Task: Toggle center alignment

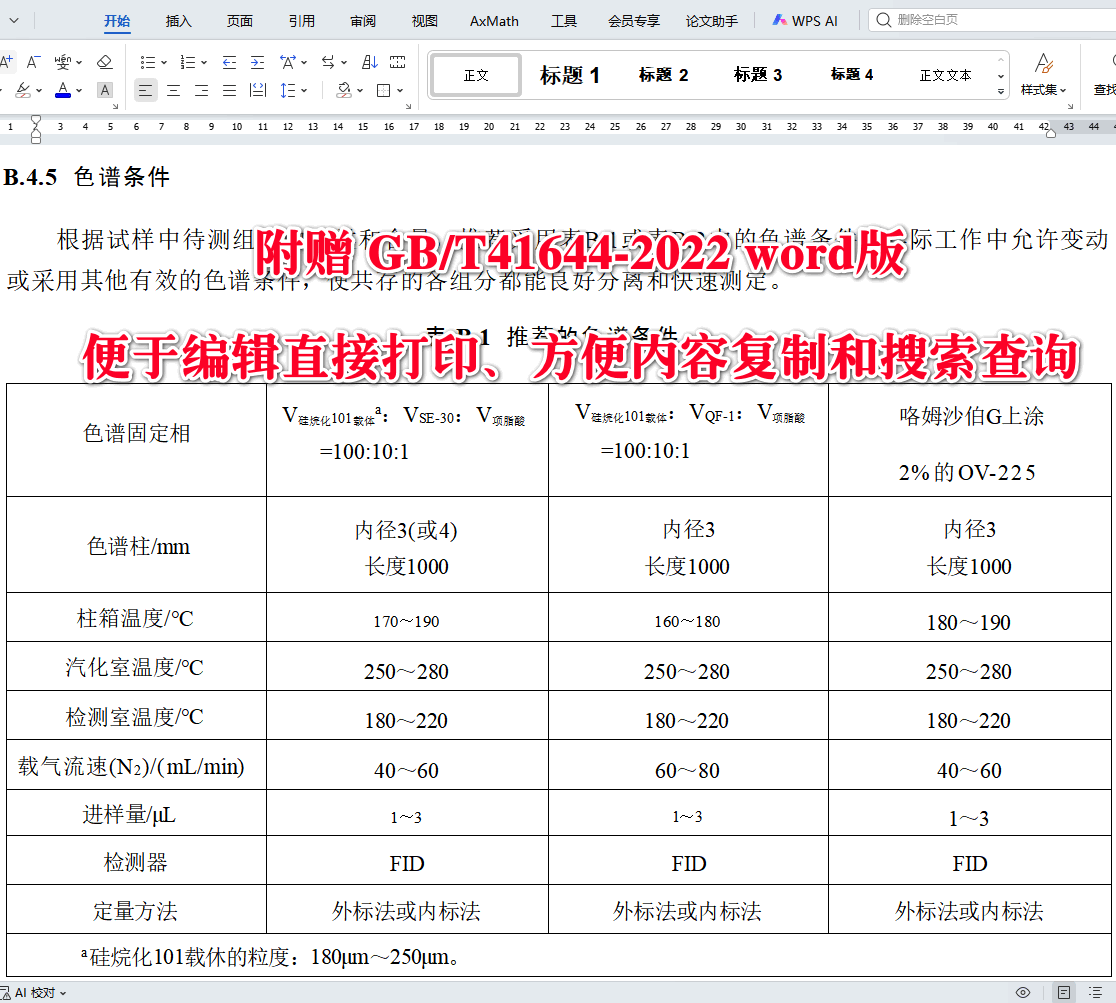Action: pos(174,90)
